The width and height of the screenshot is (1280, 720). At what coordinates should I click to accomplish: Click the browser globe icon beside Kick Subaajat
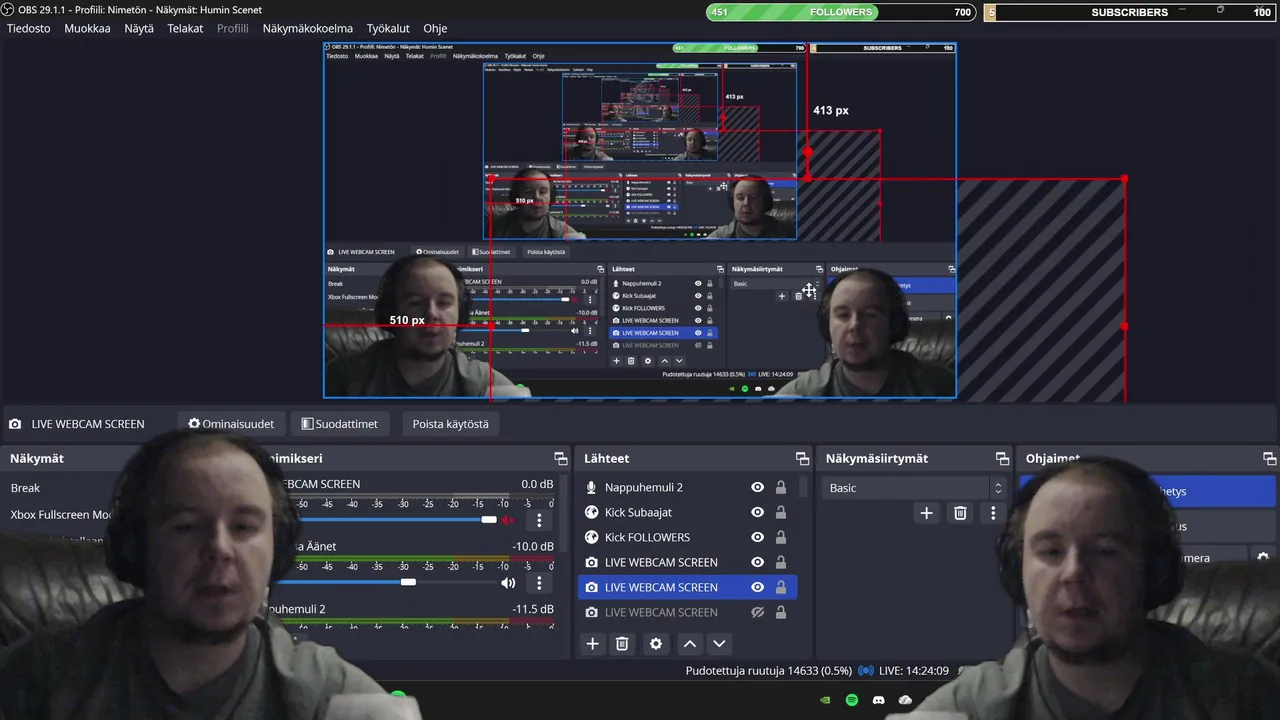point(591,512)
